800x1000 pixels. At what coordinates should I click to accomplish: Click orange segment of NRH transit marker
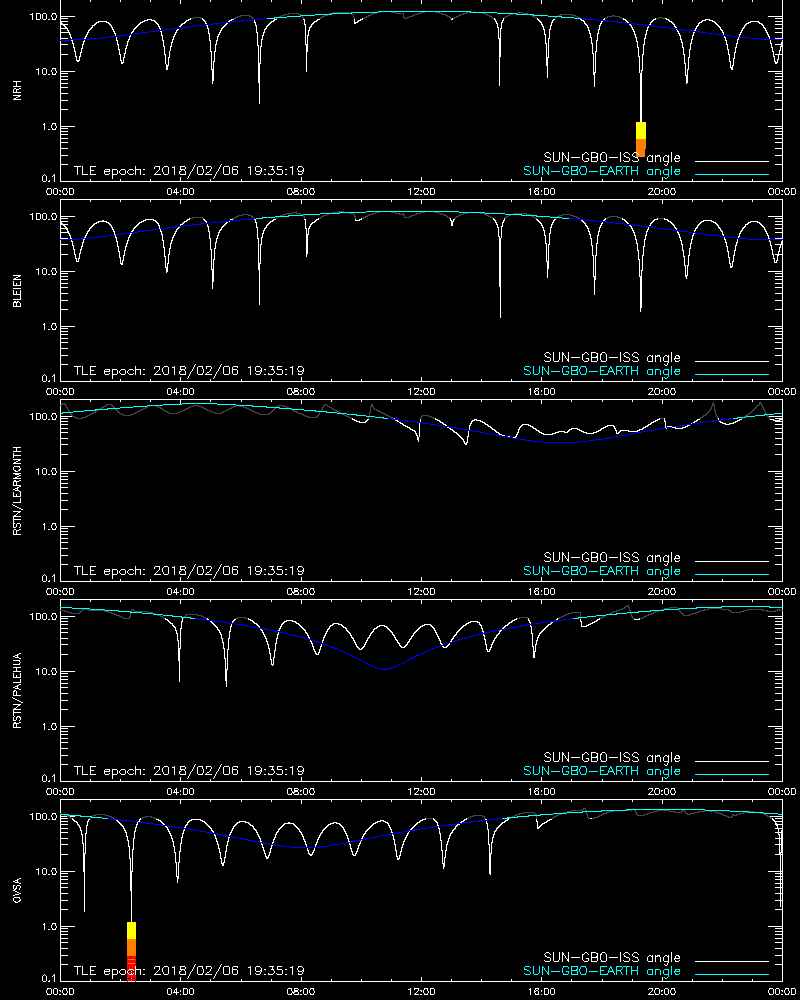click(641, 147)
